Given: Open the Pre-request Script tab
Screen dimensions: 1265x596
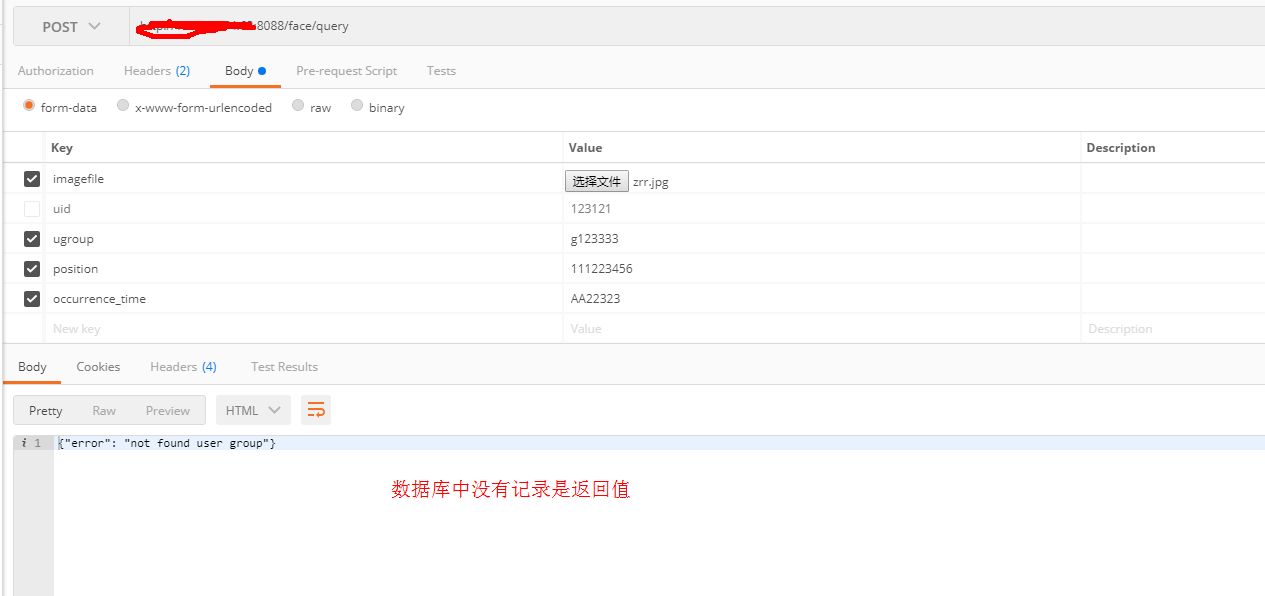Looking at the screenshot, I should pyautogui.click(x=346, y=71).
